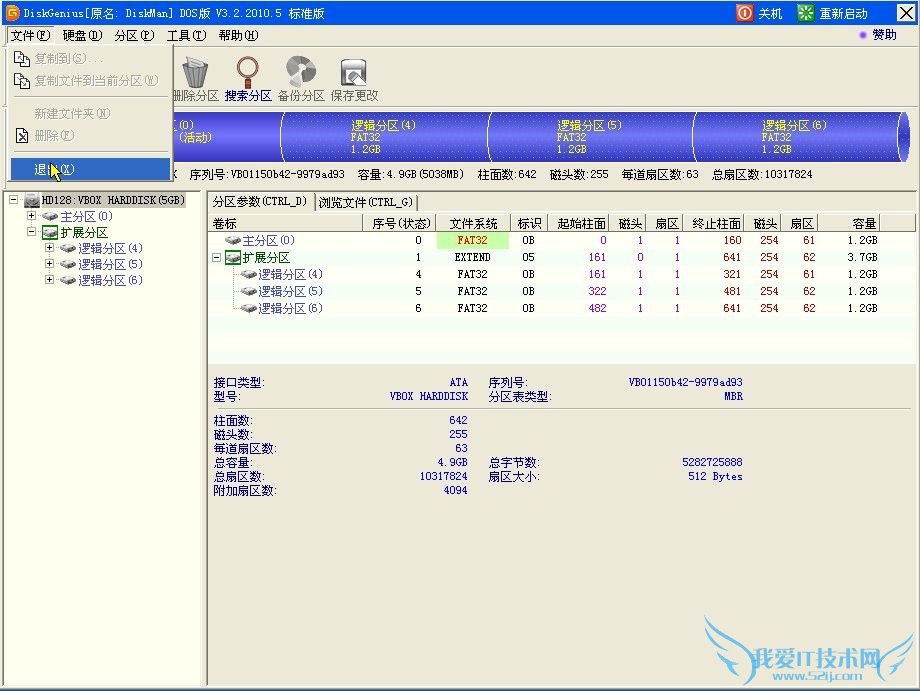The height and width of the screenshot is (691, 920).
Task: Select 逻辑分区(5) segment in the disk bar
Action: 589,137
